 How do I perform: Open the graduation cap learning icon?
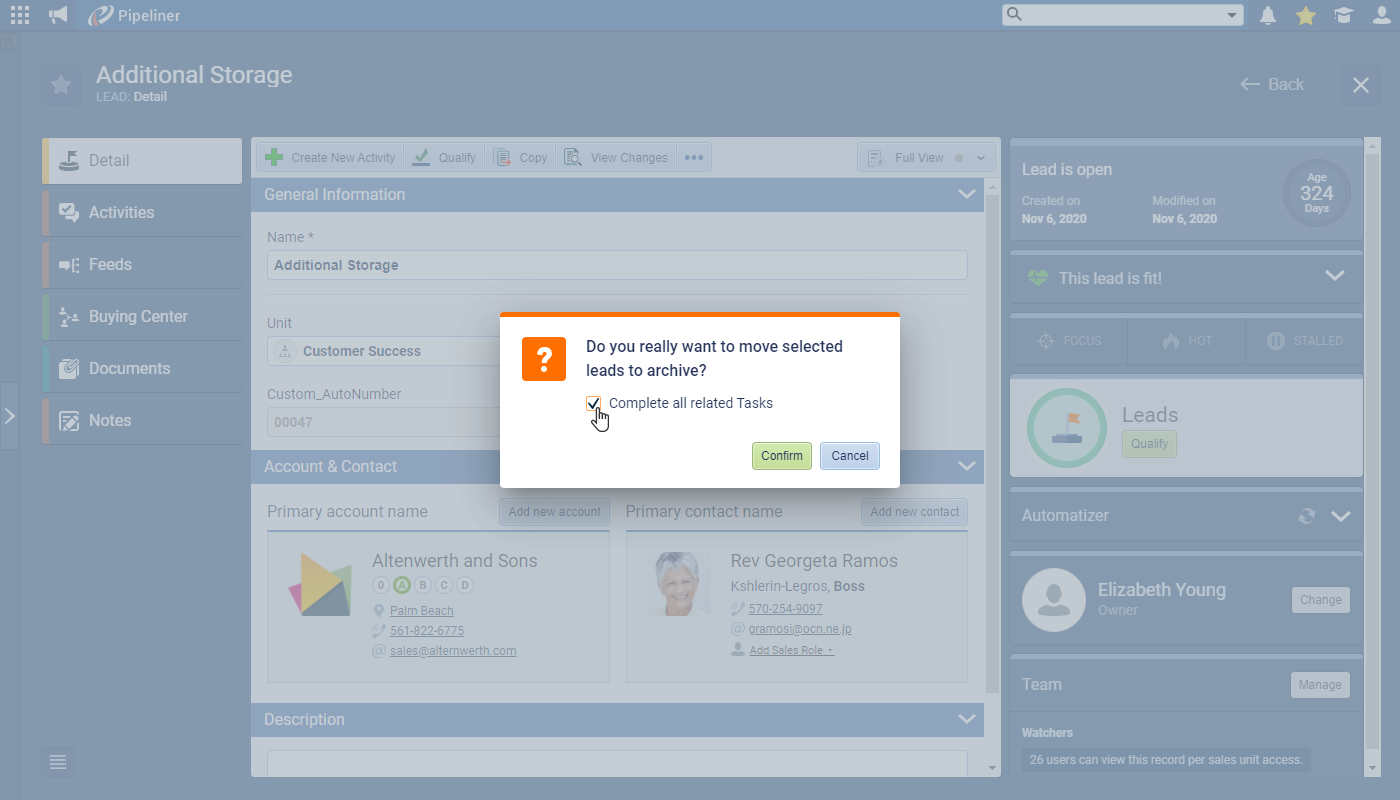tap(1344, 15)
